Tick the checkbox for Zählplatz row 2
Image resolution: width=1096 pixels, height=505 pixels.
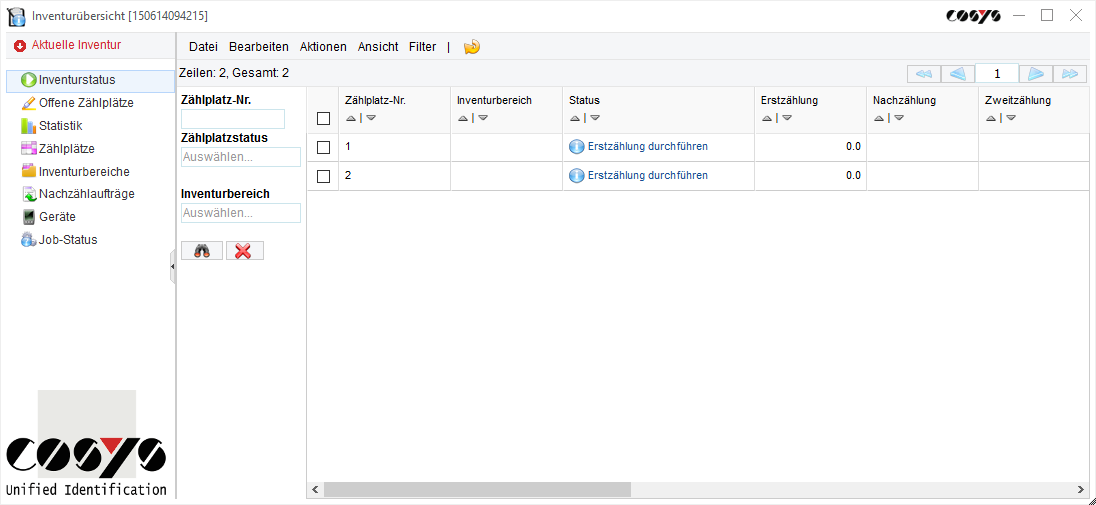tap(323, 176)
